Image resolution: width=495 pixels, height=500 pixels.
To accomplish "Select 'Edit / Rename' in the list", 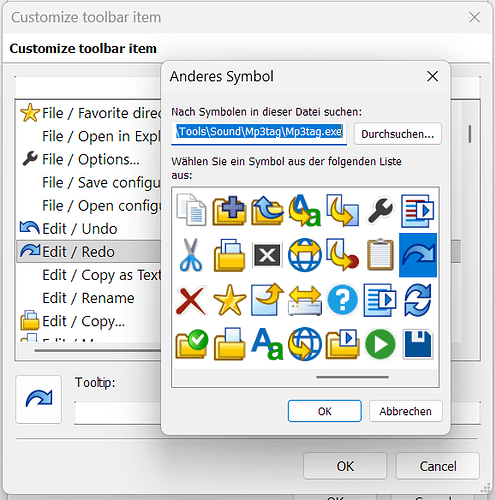I will click(x=89, y=298).
